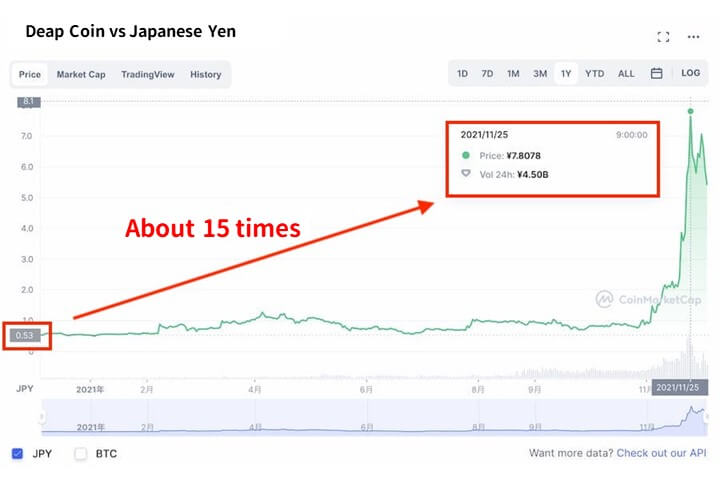Show the ALL time range
The height and width of the screenshot is (480, 720).
click(626, 74)
